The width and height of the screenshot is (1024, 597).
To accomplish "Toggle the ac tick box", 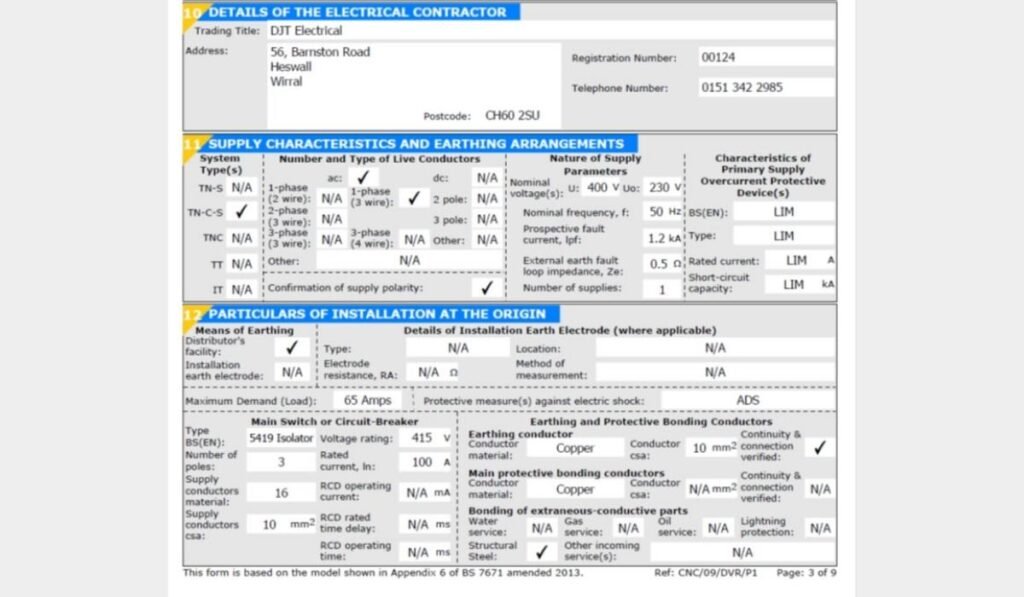I will coord(362,177).
